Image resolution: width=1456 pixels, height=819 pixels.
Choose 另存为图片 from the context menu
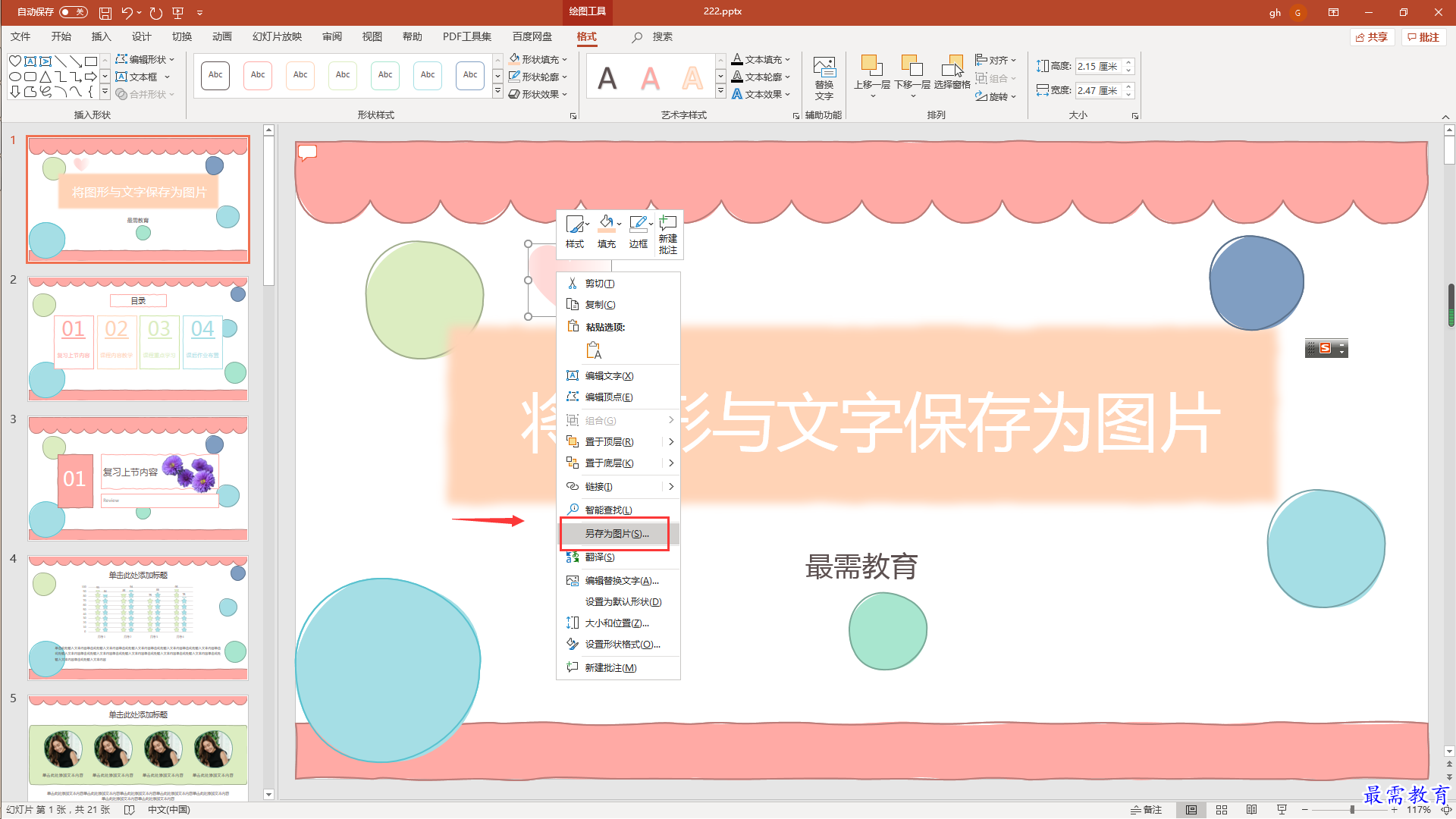point(618,534)
